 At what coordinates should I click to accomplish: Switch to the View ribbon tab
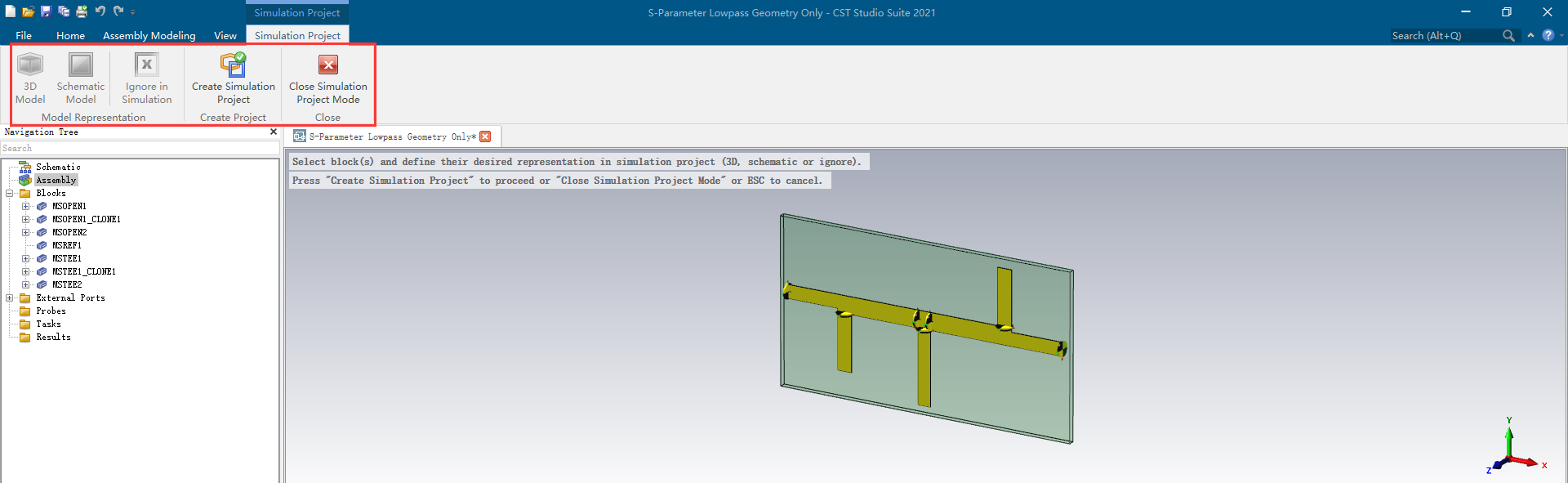tap(225, 35)
